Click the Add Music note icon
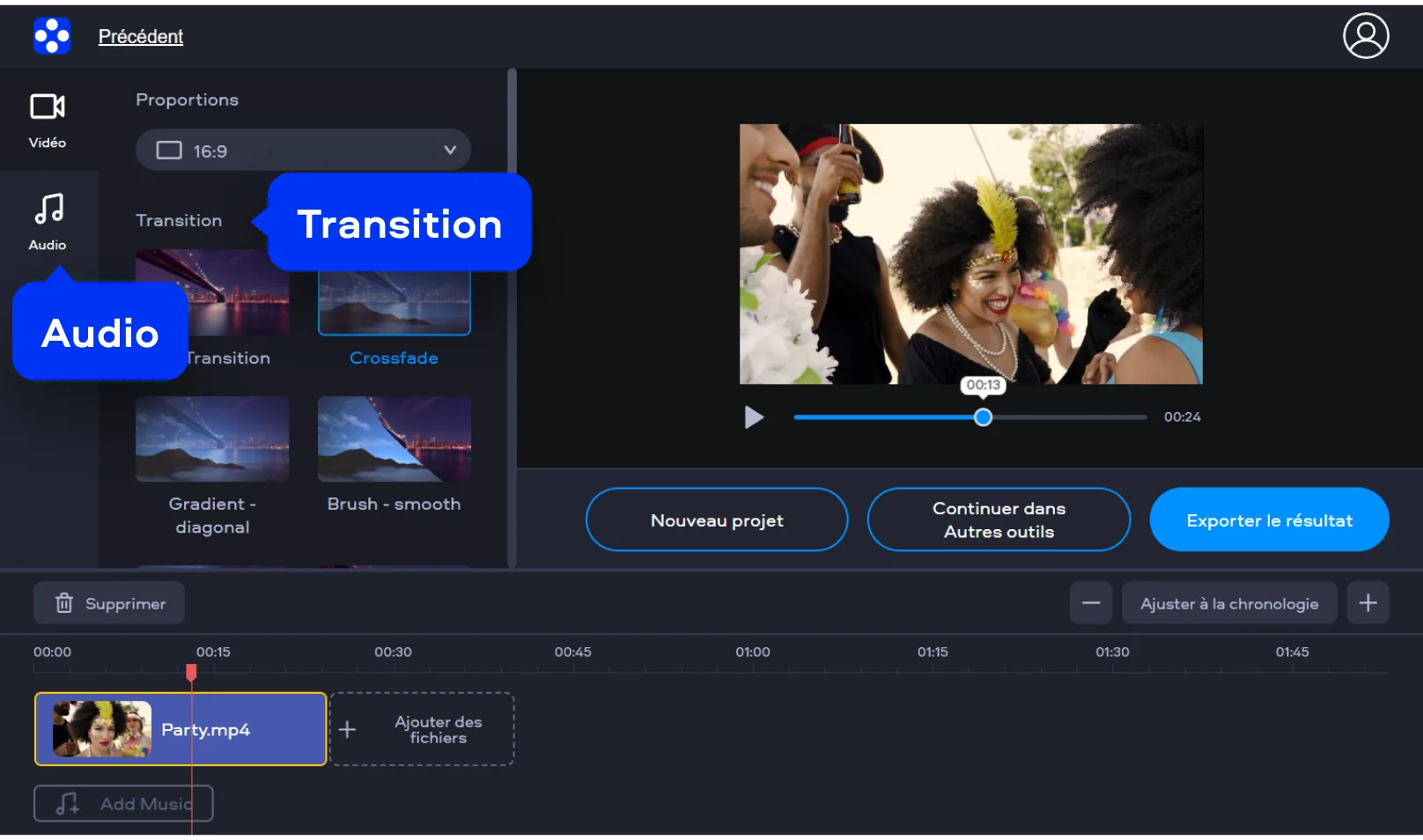This screenshot has height=840, width=1423. point(68,804)
